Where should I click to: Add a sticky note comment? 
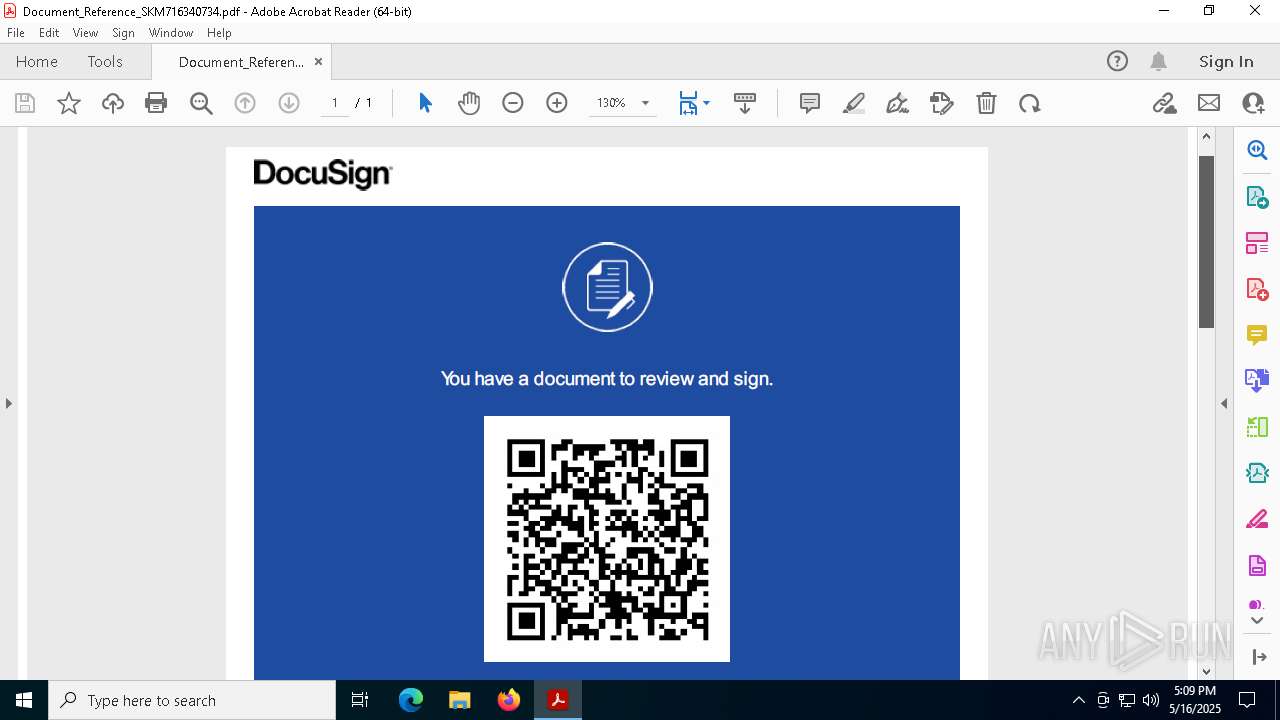[810, 103]
